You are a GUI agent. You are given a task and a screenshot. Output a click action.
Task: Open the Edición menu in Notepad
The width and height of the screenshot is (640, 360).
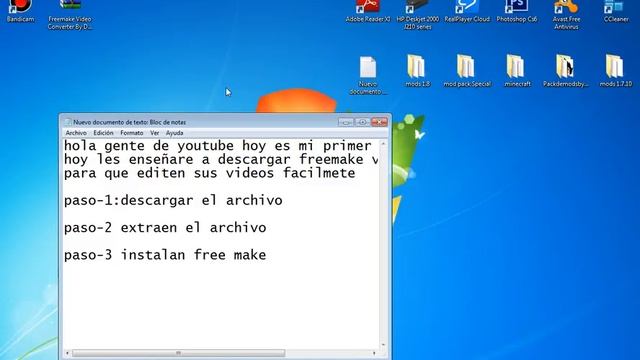tap(103, 133)
